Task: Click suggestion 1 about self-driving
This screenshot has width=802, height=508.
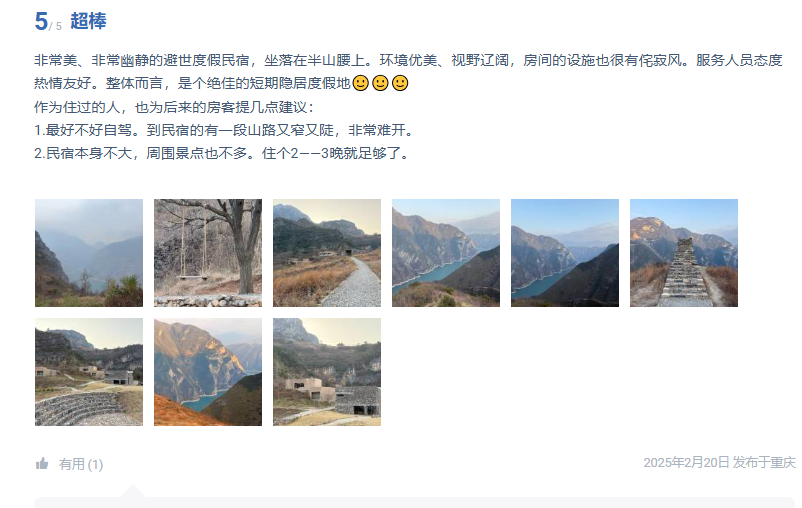Action: point(224,130)
